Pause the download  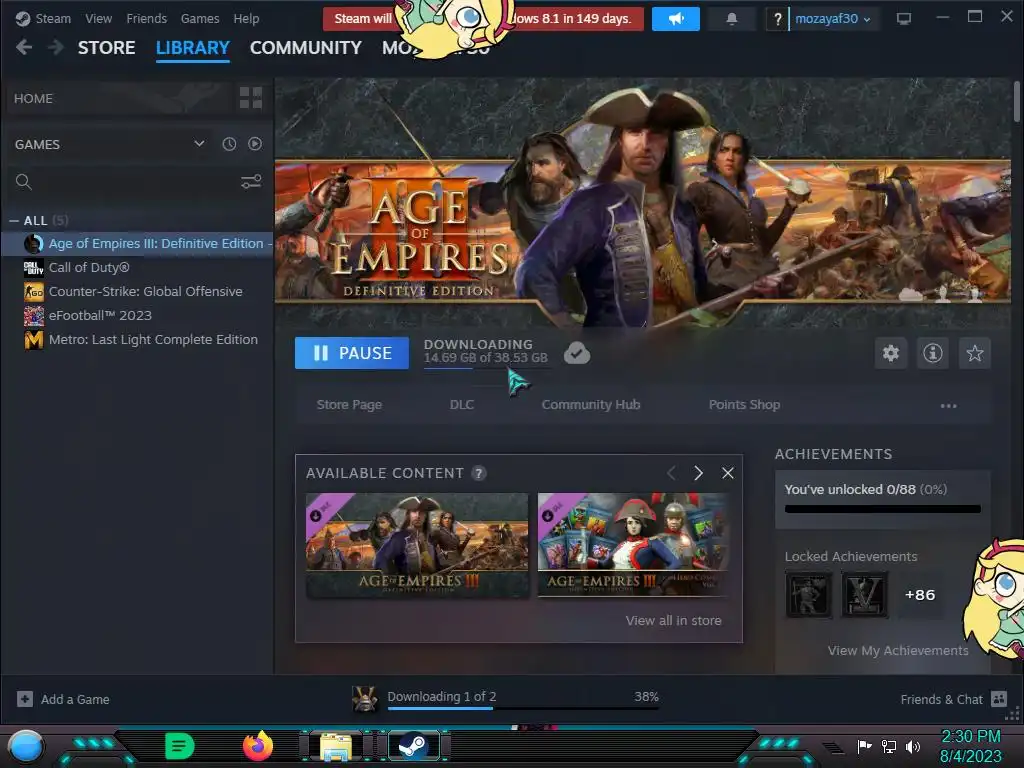(351, 353)
